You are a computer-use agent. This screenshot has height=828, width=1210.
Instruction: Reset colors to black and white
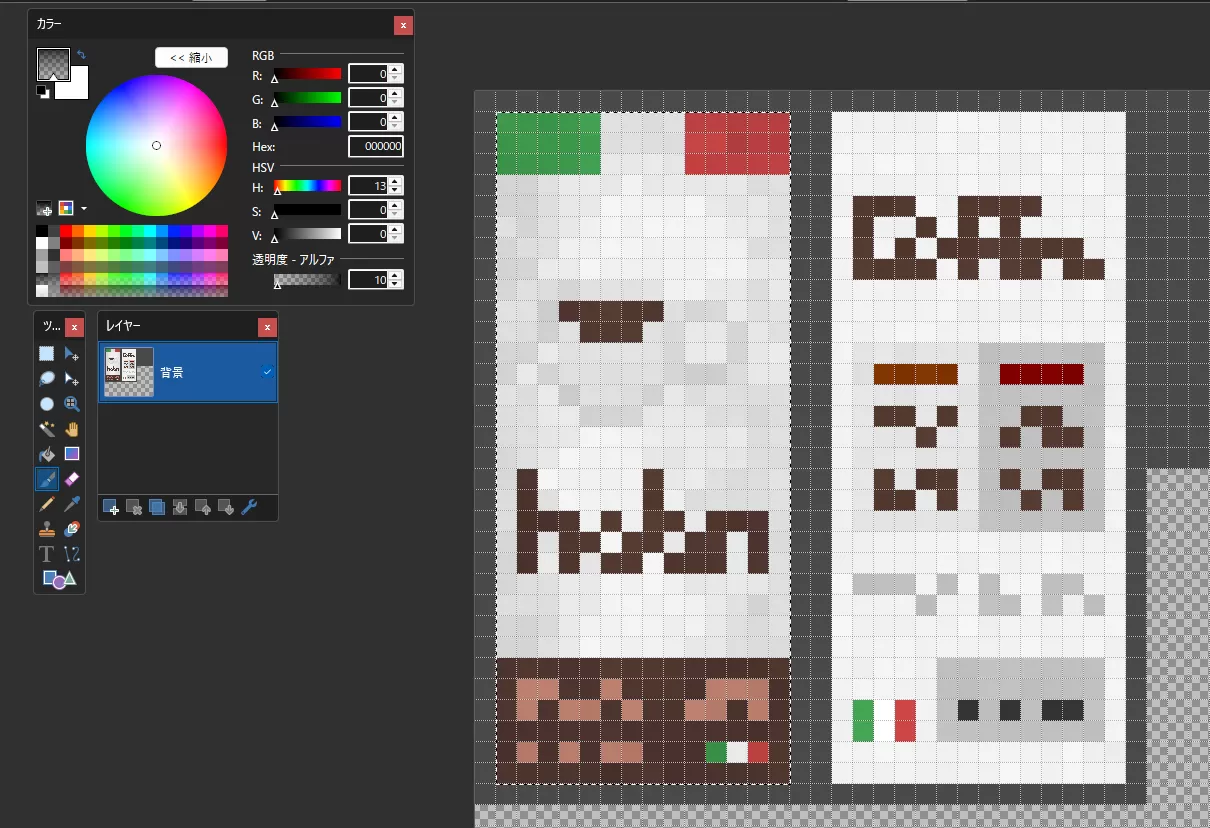[42, 92]
